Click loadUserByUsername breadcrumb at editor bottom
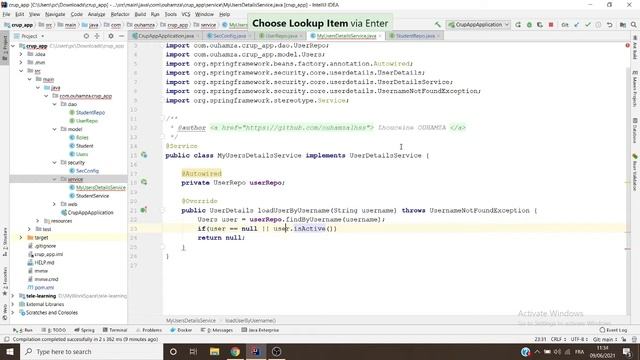Screen dimensions: 640x360 tap(250, 320)
